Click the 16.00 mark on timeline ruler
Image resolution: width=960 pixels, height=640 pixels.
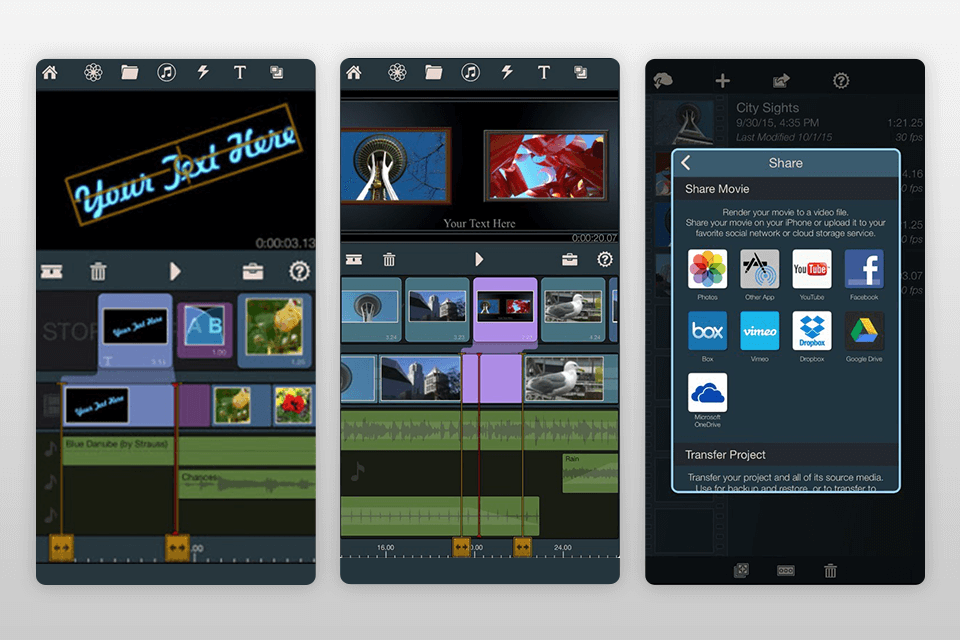(x=385, y=548)
